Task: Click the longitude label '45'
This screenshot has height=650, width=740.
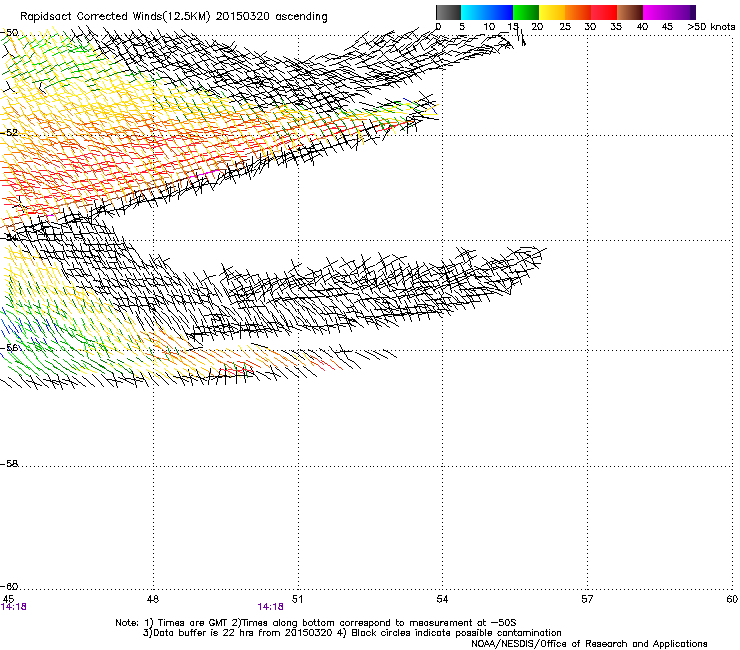Action: coord(8,599)
